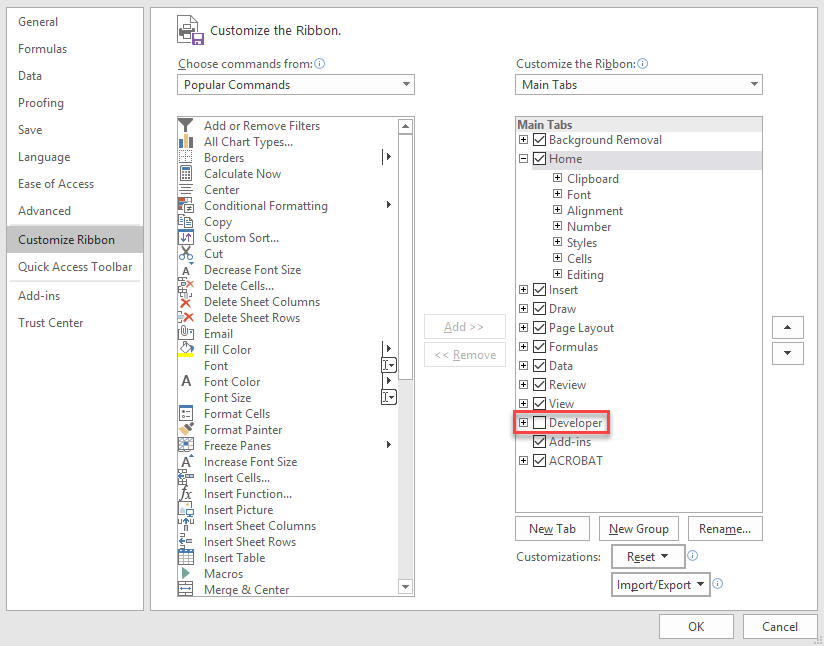Toggle the ACROBAT tab checkbox

click(x=540, y=461)
